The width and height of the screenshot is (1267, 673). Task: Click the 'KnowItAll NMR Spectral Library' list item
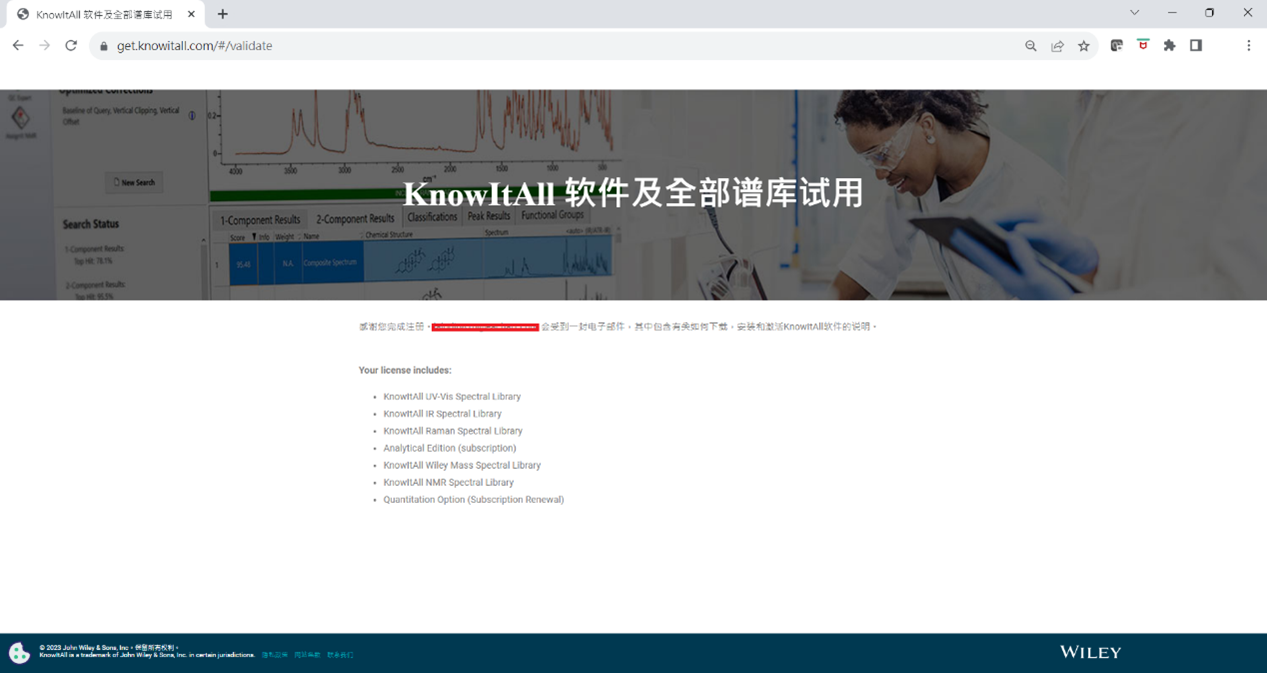tap(448, 482)
